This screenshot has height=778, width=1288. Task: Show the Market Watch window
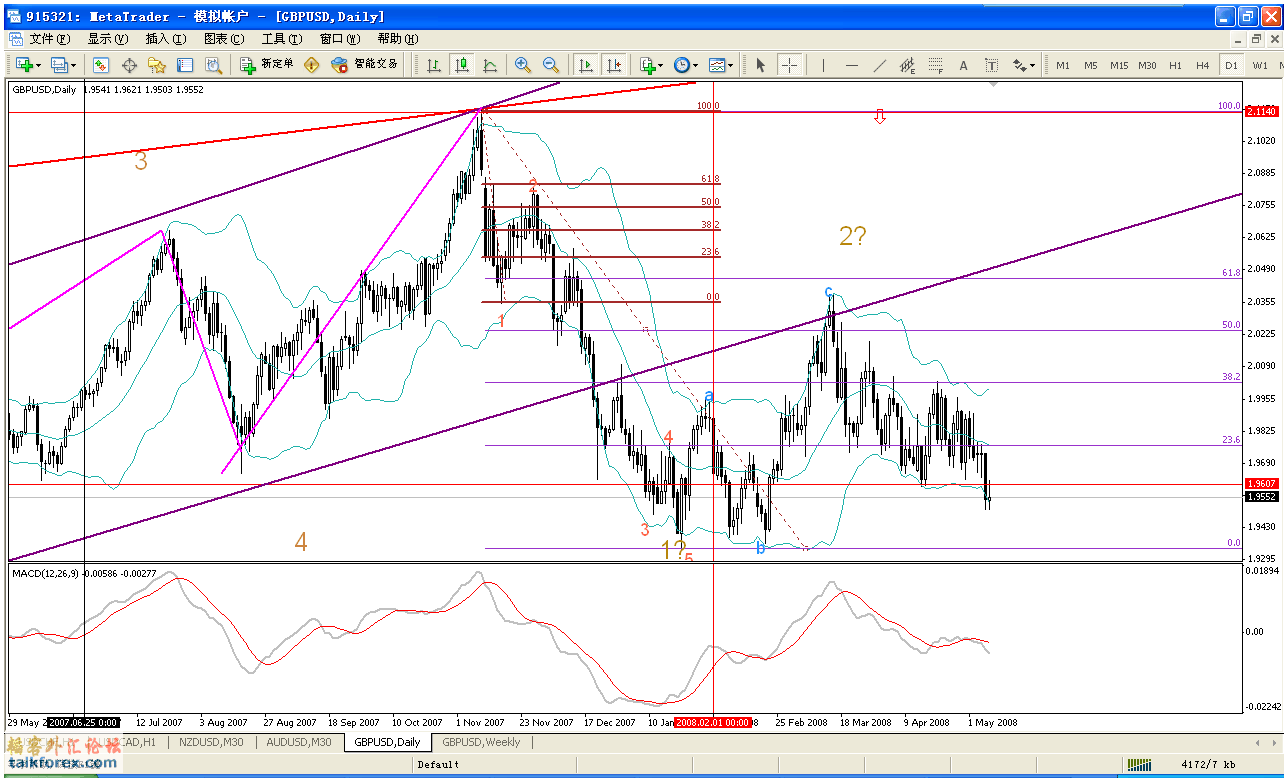[101, 65]
